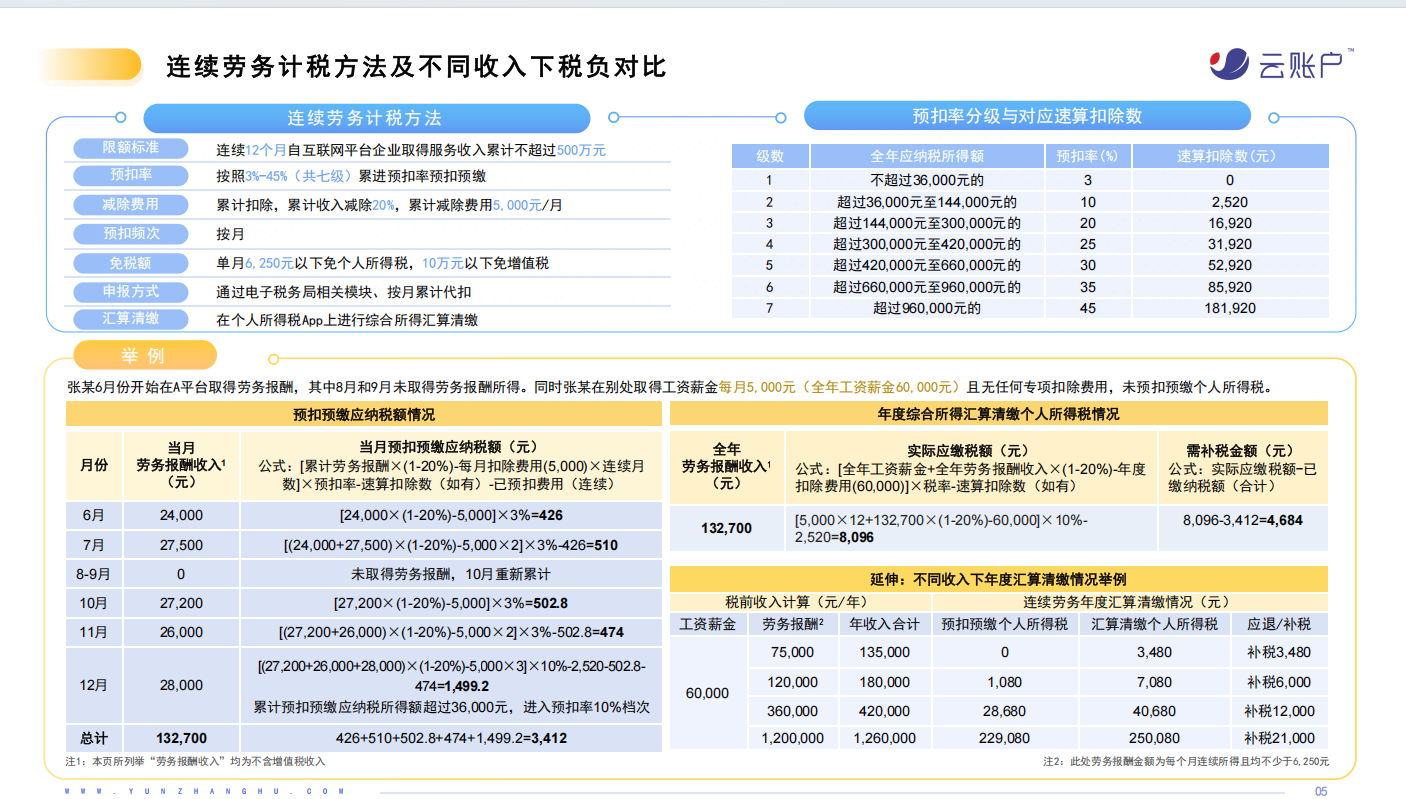Image resolution: width=1406 pixels, height=799 pixels.
Task: Select the 预扣频次 label pill
Action: (x=130, y=234)
